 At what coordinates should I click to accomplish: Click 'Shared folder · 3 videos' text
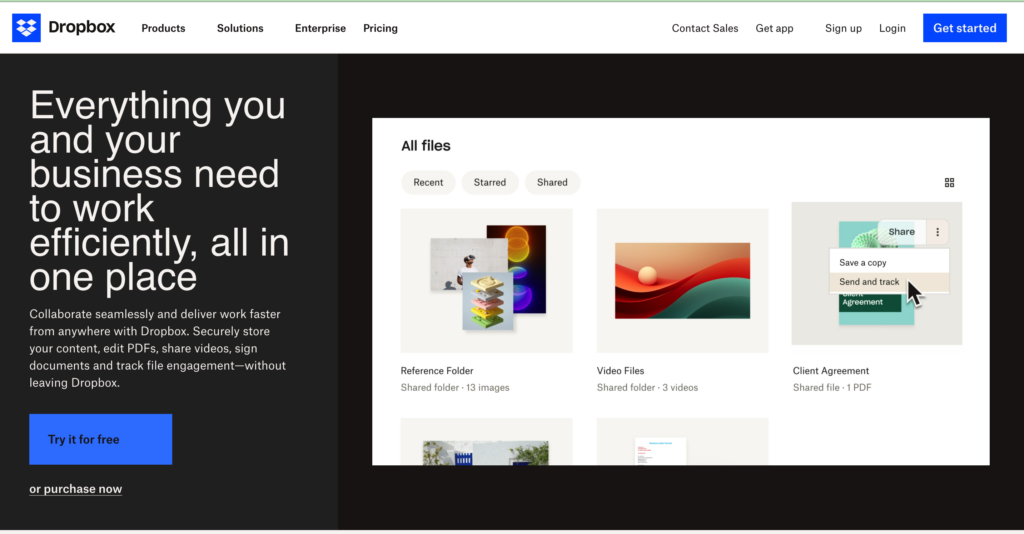(647, 388)
